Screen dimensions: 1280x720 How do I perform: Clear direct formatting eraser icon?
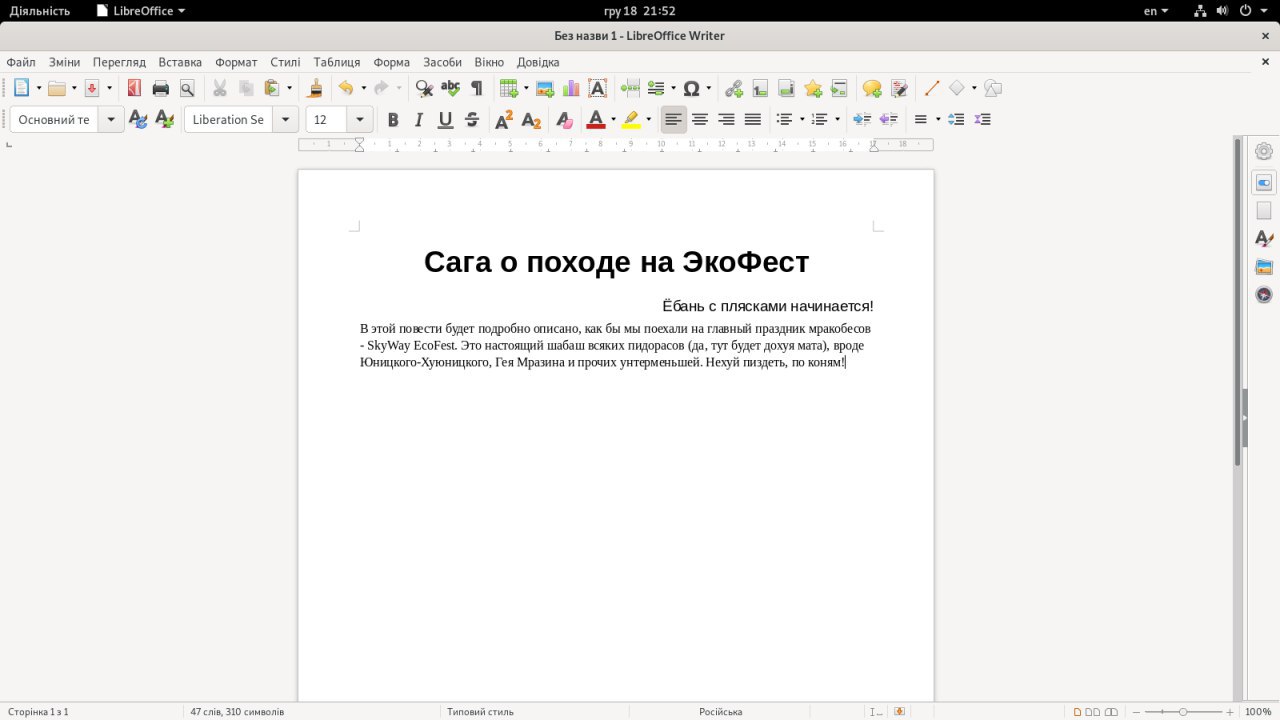click(564, 120)
